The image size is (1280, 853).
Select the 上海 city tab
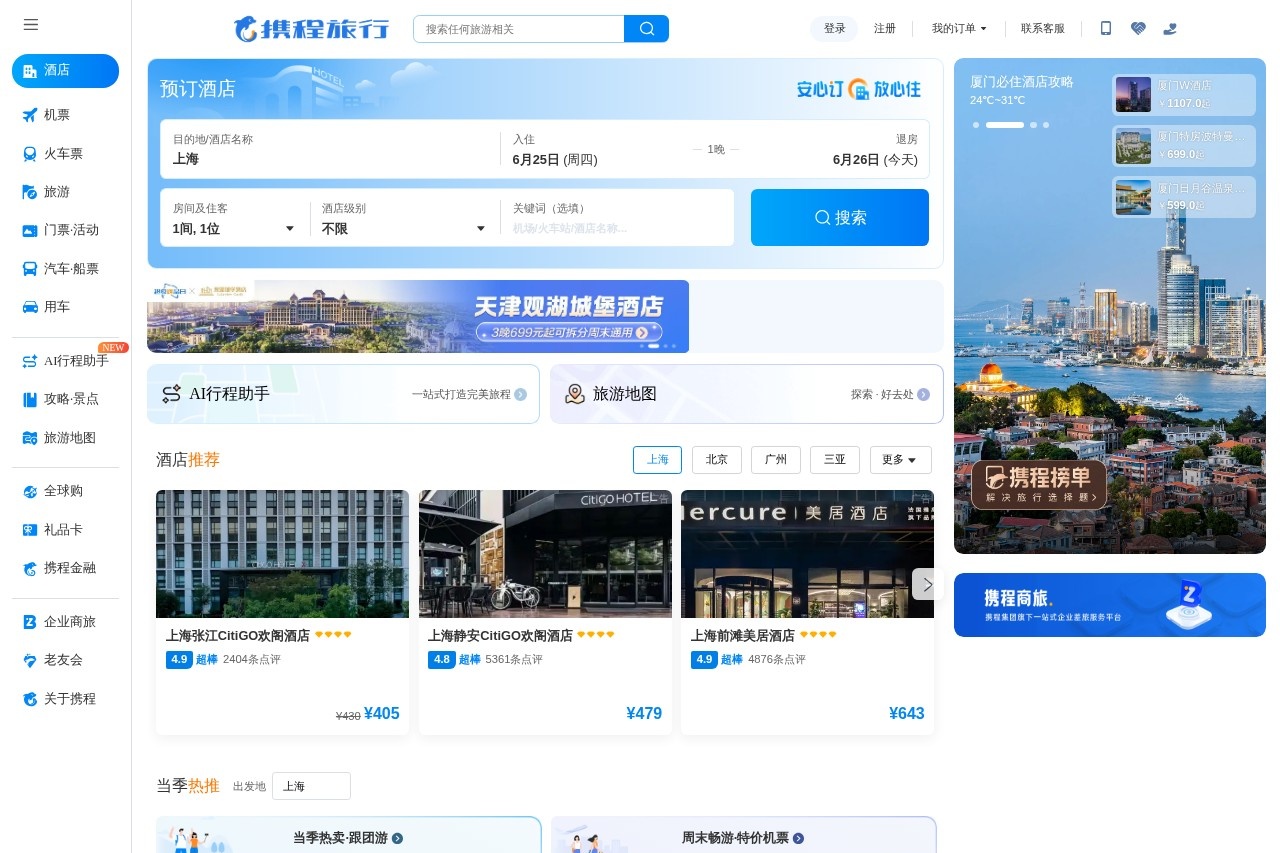pyautogui.click(x=657, y=460)
